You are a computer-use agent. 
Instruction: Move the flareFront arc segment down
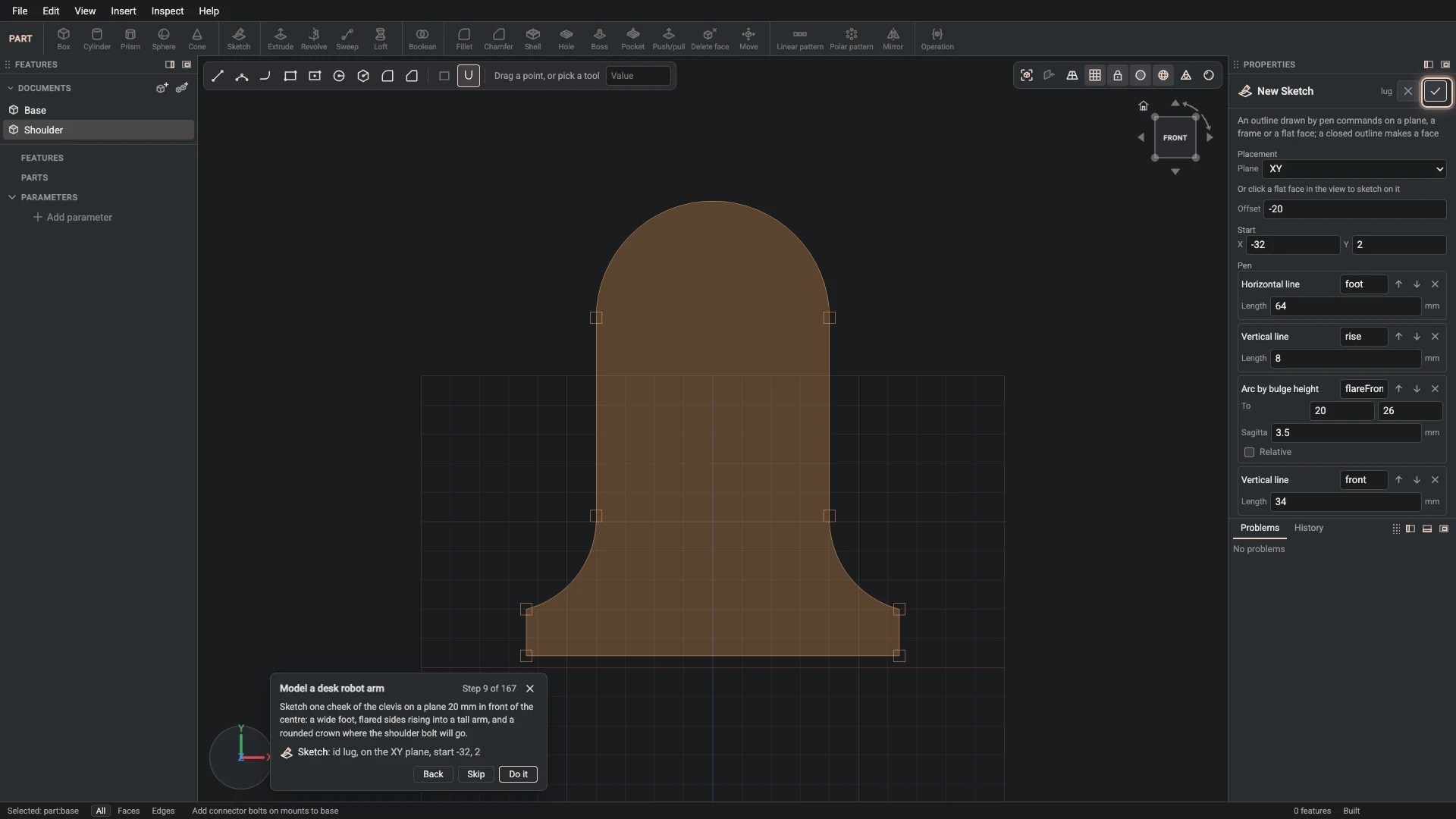1417,389
